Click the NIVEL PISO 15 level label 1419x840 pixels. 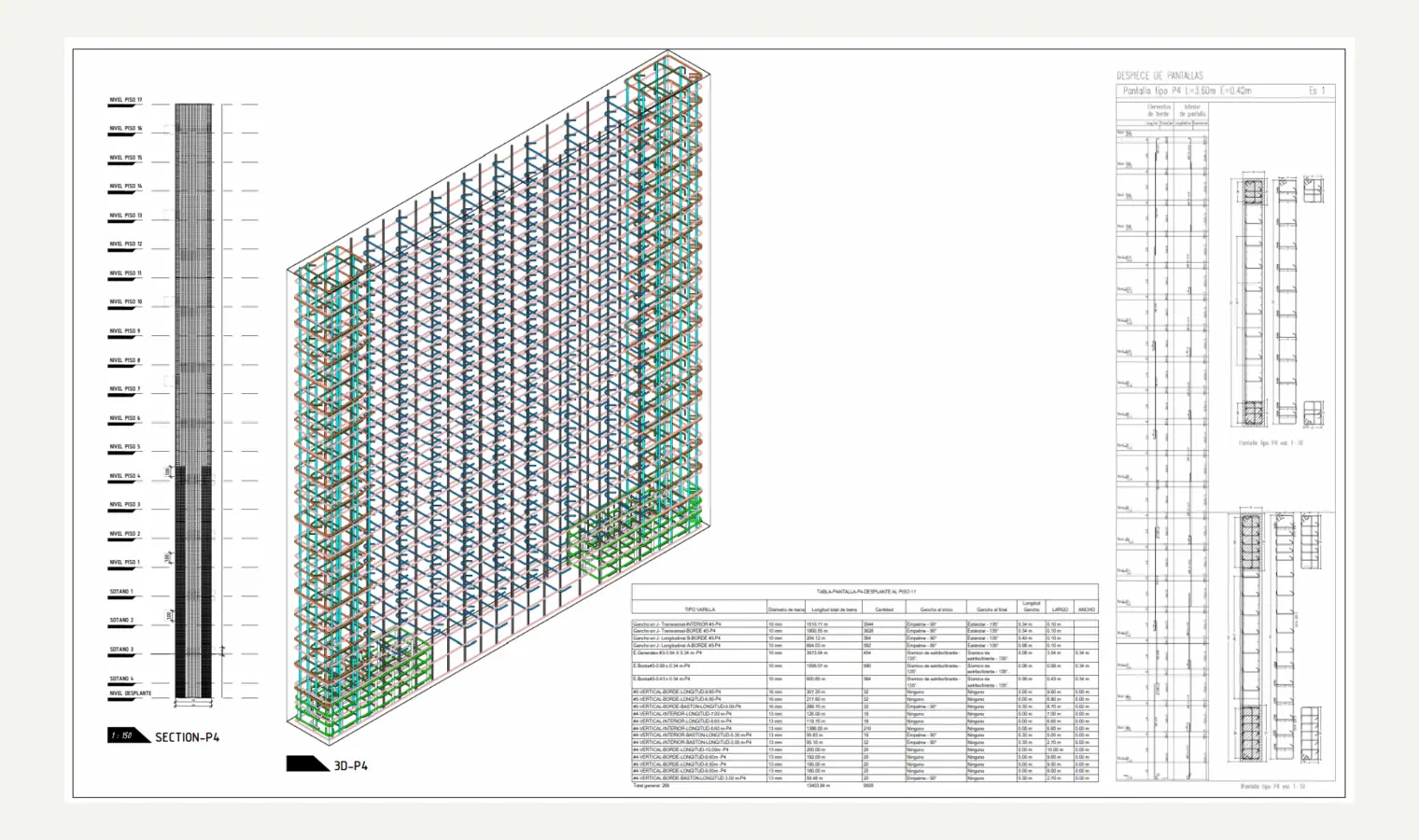(126, 158)
